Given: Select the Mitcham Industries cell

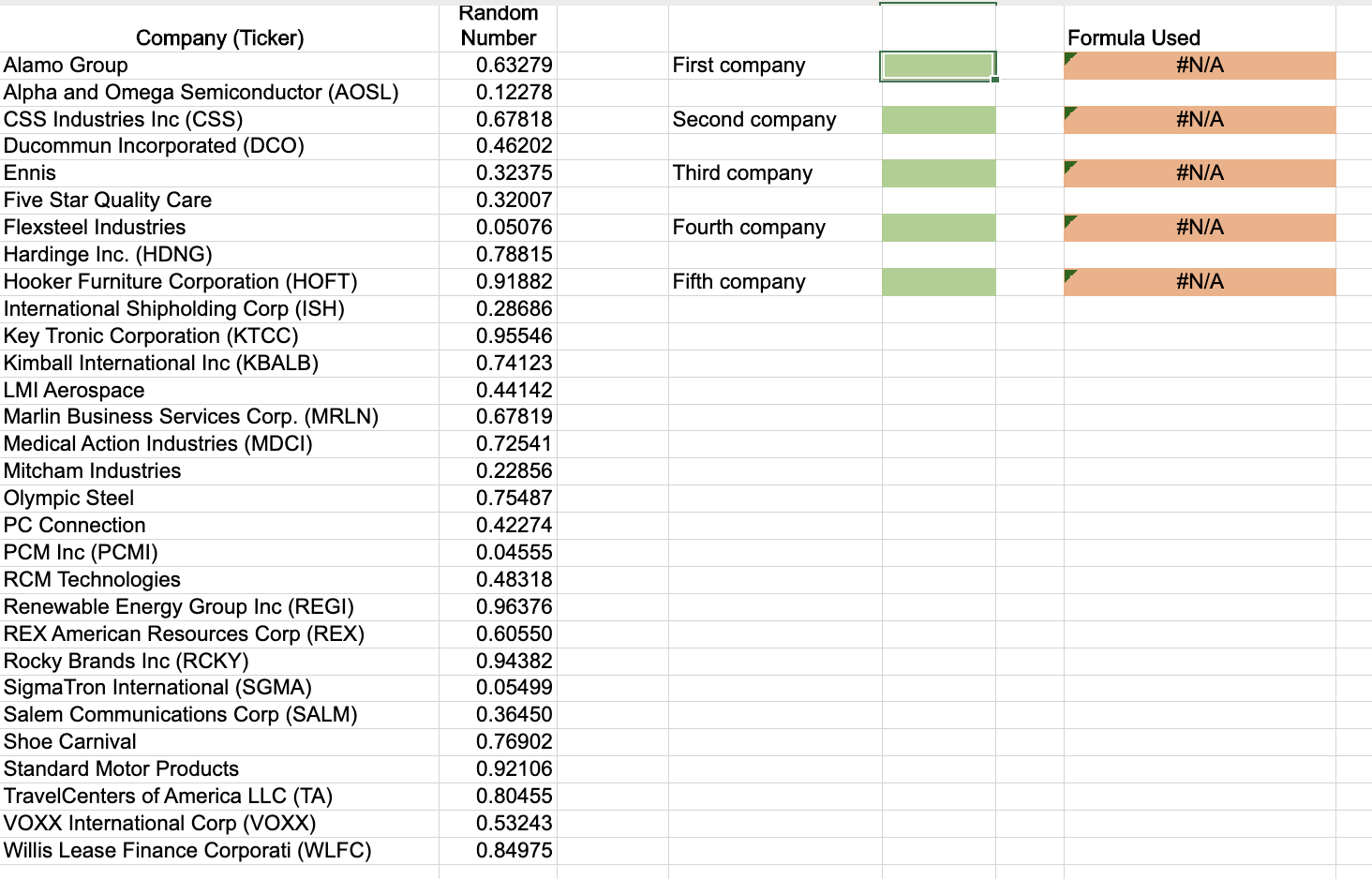Looking at the screenshot, I should (219, 471).
